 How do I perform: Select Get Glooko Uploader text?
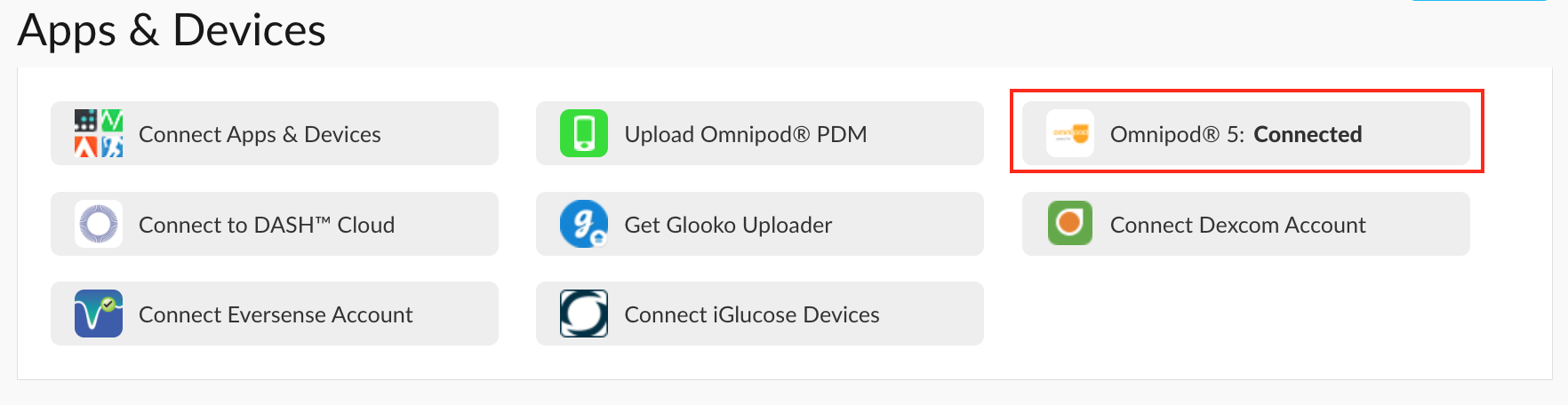point(728,225)
